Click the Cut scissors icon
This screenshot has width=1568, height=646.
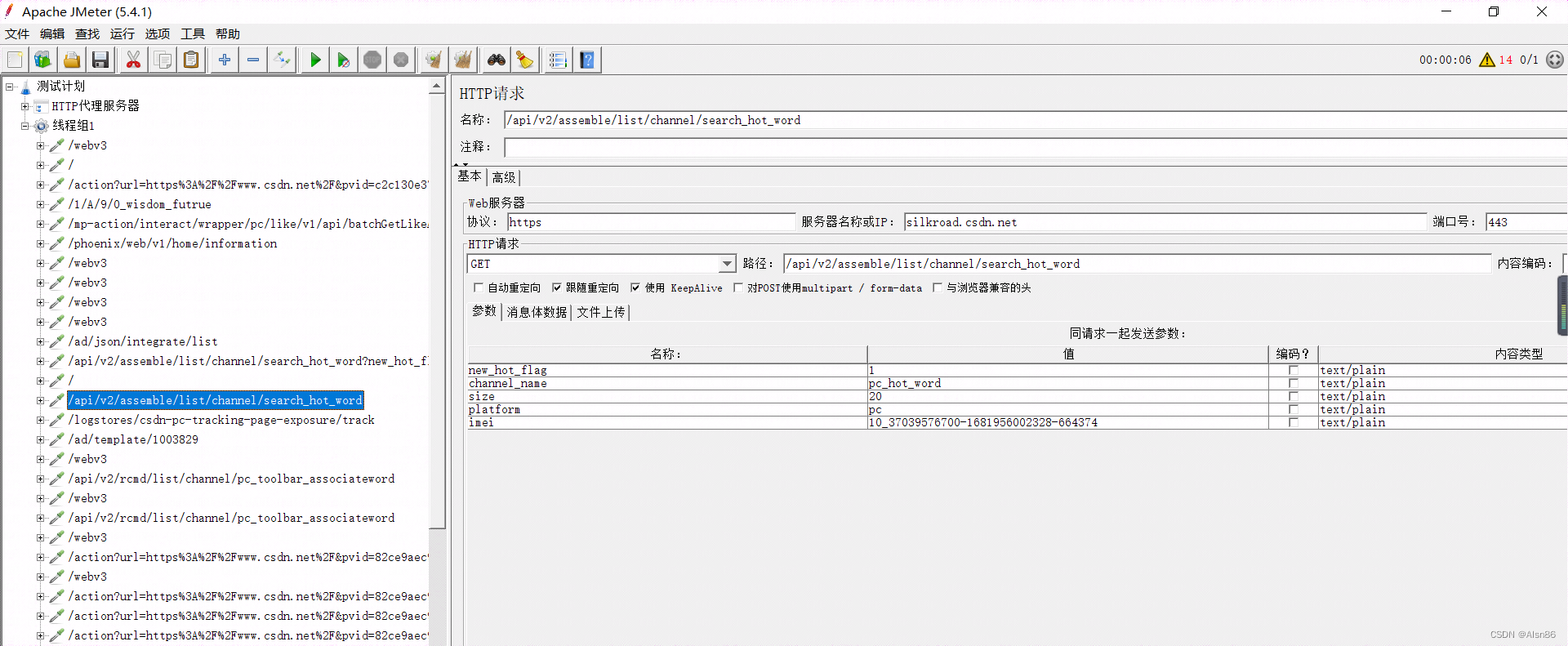click(x=134, y=60)
